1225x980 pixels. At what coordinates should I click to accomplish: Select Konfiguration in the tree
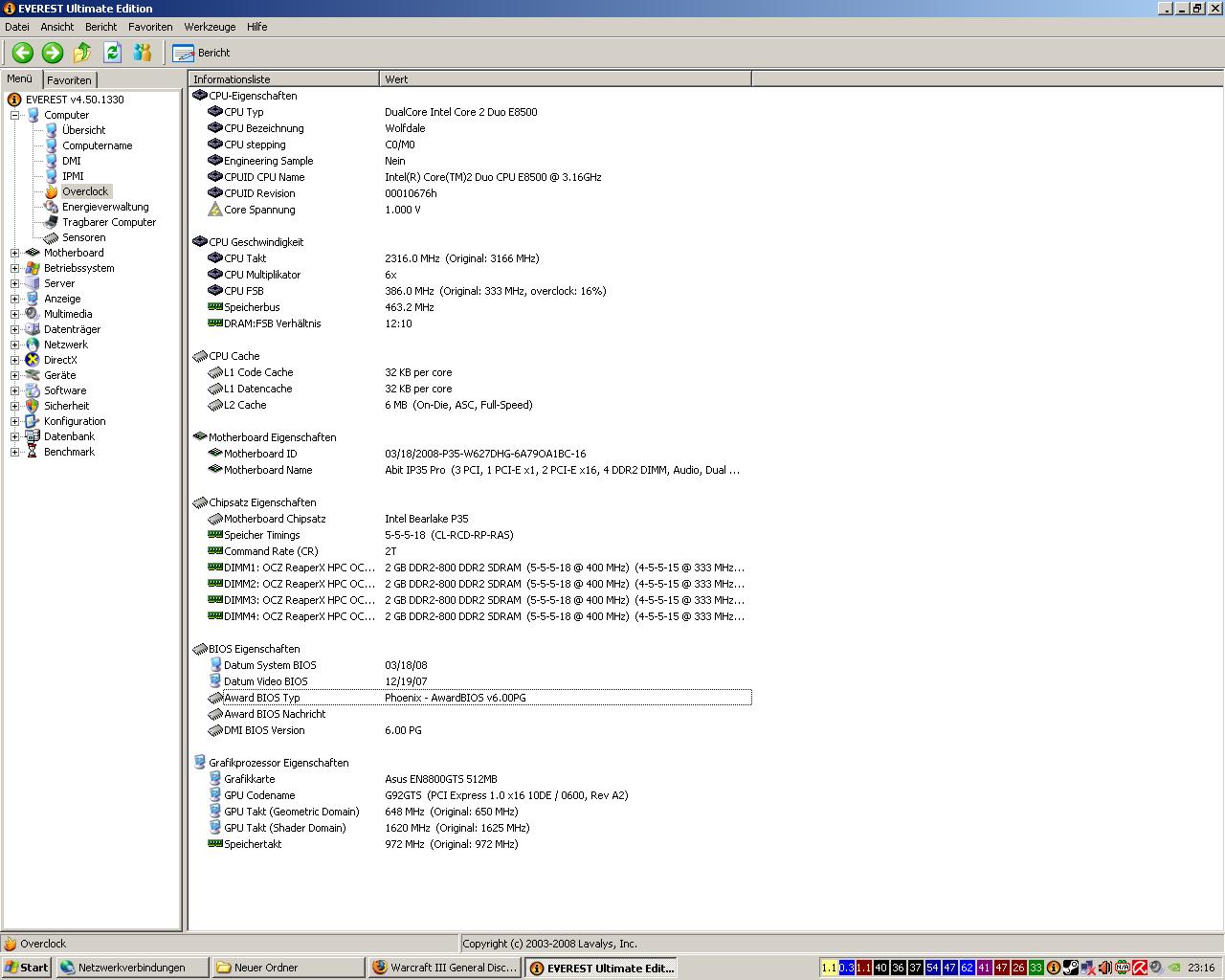pos(75,421)
